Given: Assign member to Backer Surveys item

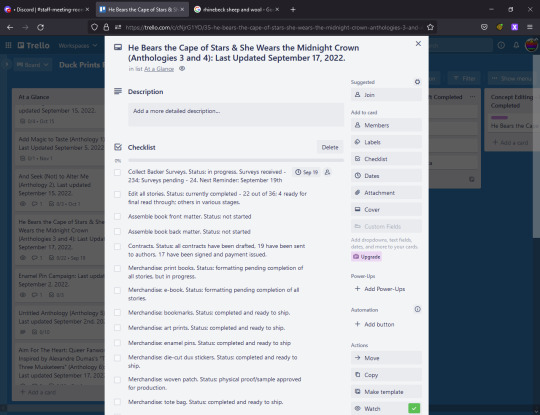Looking at the screenshot, I should [x=328, y=172].
